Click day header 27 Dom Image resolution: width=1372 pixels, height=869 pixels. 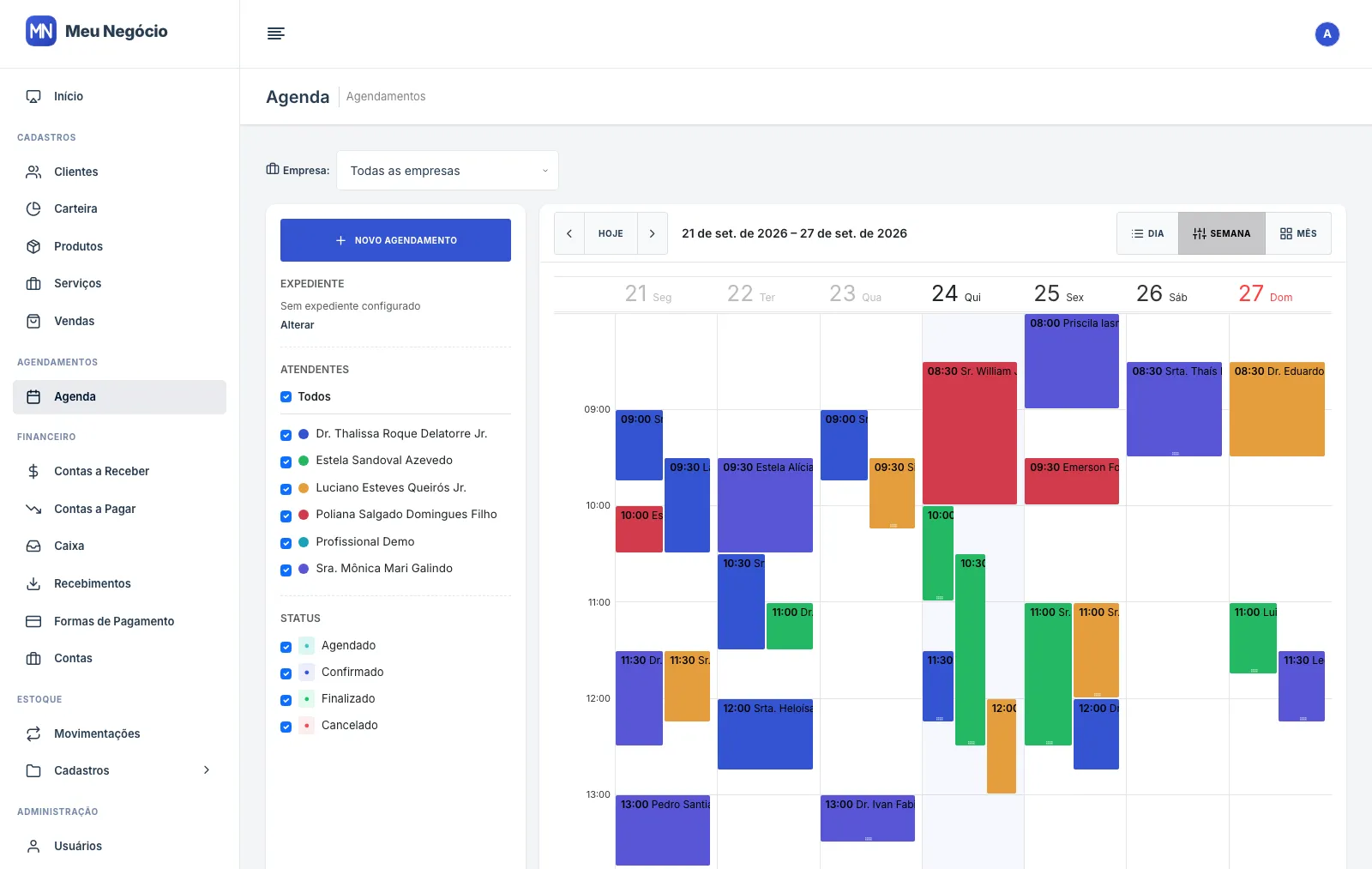[1265, 294]
